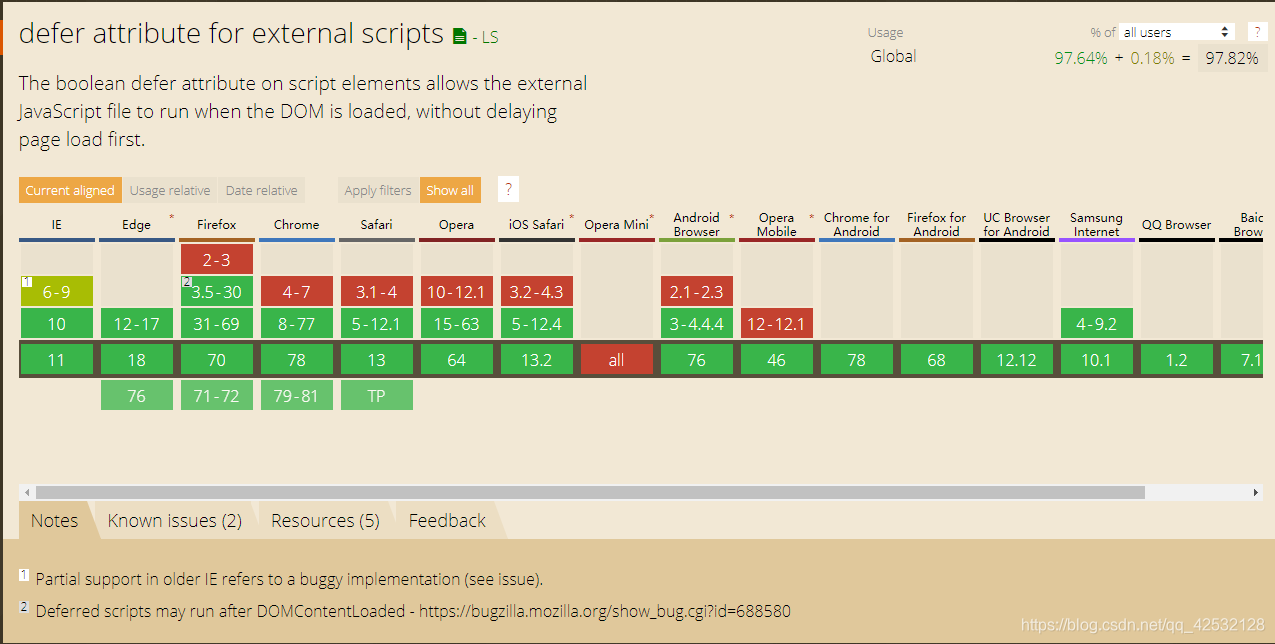This screenshot has width=1275, height=644.
Task: Click the Firefox 3.5-30 version cell
Action: pos(217,291)
